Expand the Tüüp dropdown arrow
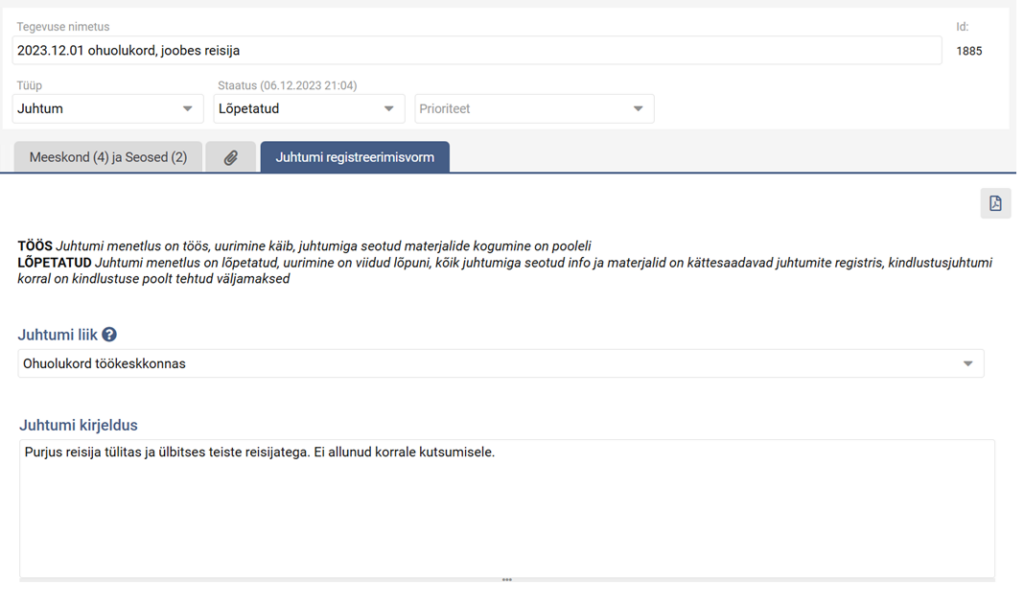The height and width of the screenshot is (605, 1024). (187, 109)
